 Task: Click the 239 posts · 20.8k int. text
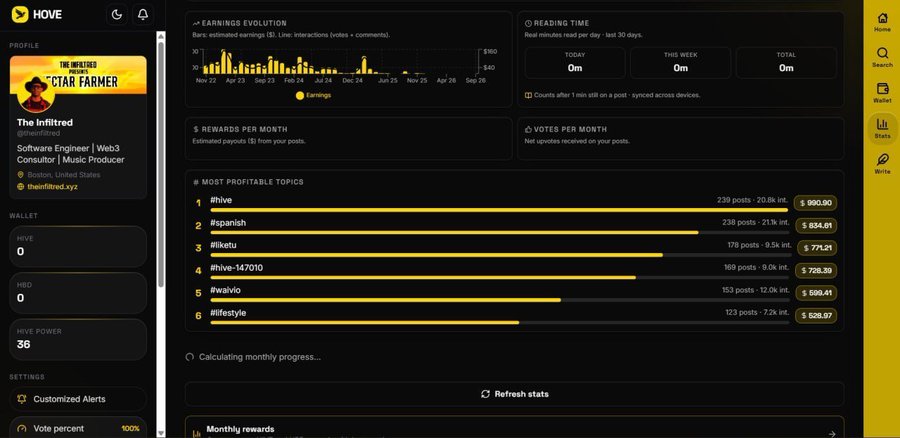tap(752, 200)
